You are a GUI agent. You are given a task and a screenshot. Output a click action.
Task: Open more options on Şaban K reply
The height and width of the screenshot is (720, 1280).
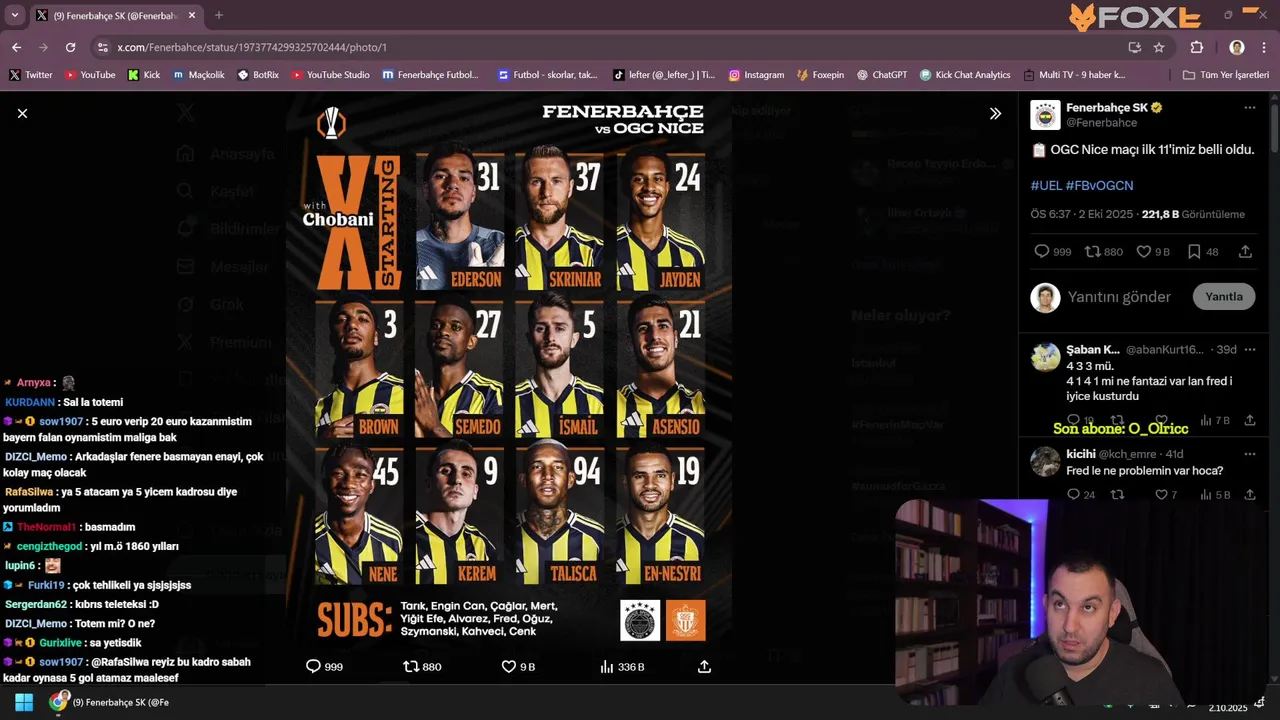[1249, 350]
